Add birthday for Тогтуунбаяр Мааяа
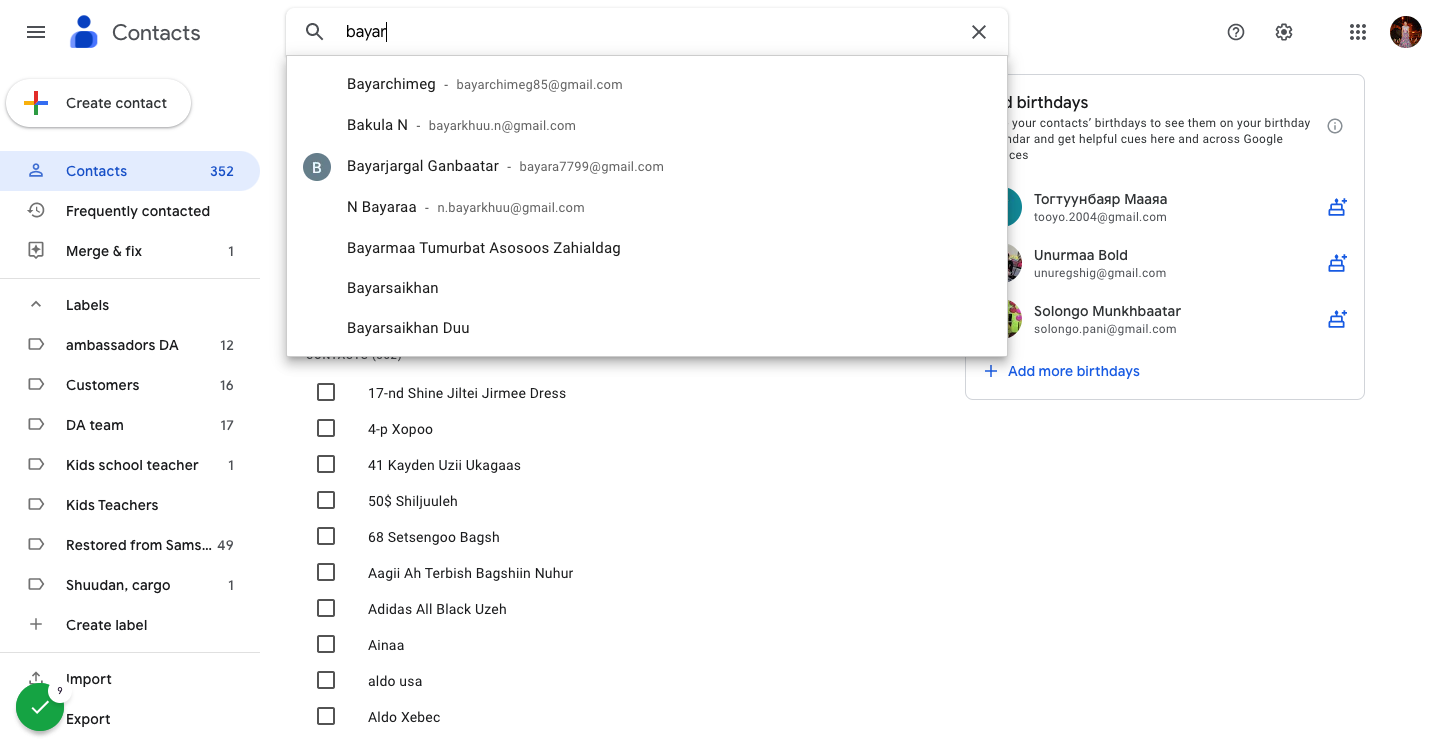1440x739 pixels. [x=1337, y=208]
